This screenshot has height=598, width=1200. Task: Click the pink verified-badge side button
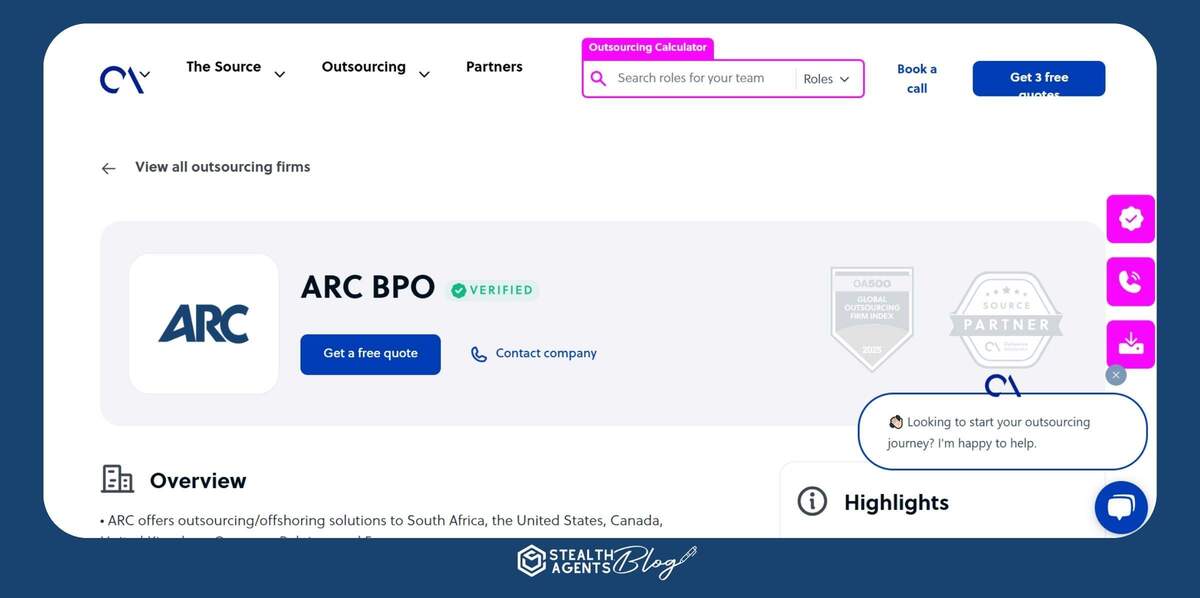pos(1131,219)
